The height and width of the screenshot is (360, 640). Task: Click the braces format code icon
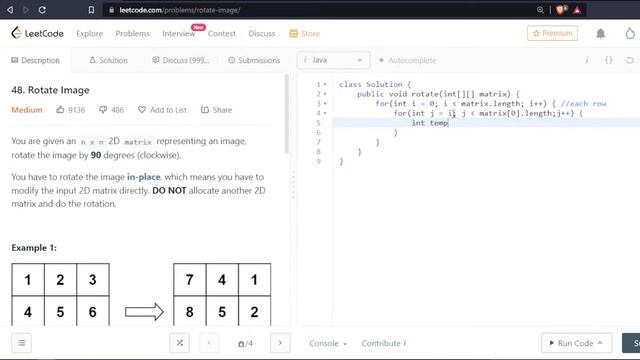[x=609, y=60]
